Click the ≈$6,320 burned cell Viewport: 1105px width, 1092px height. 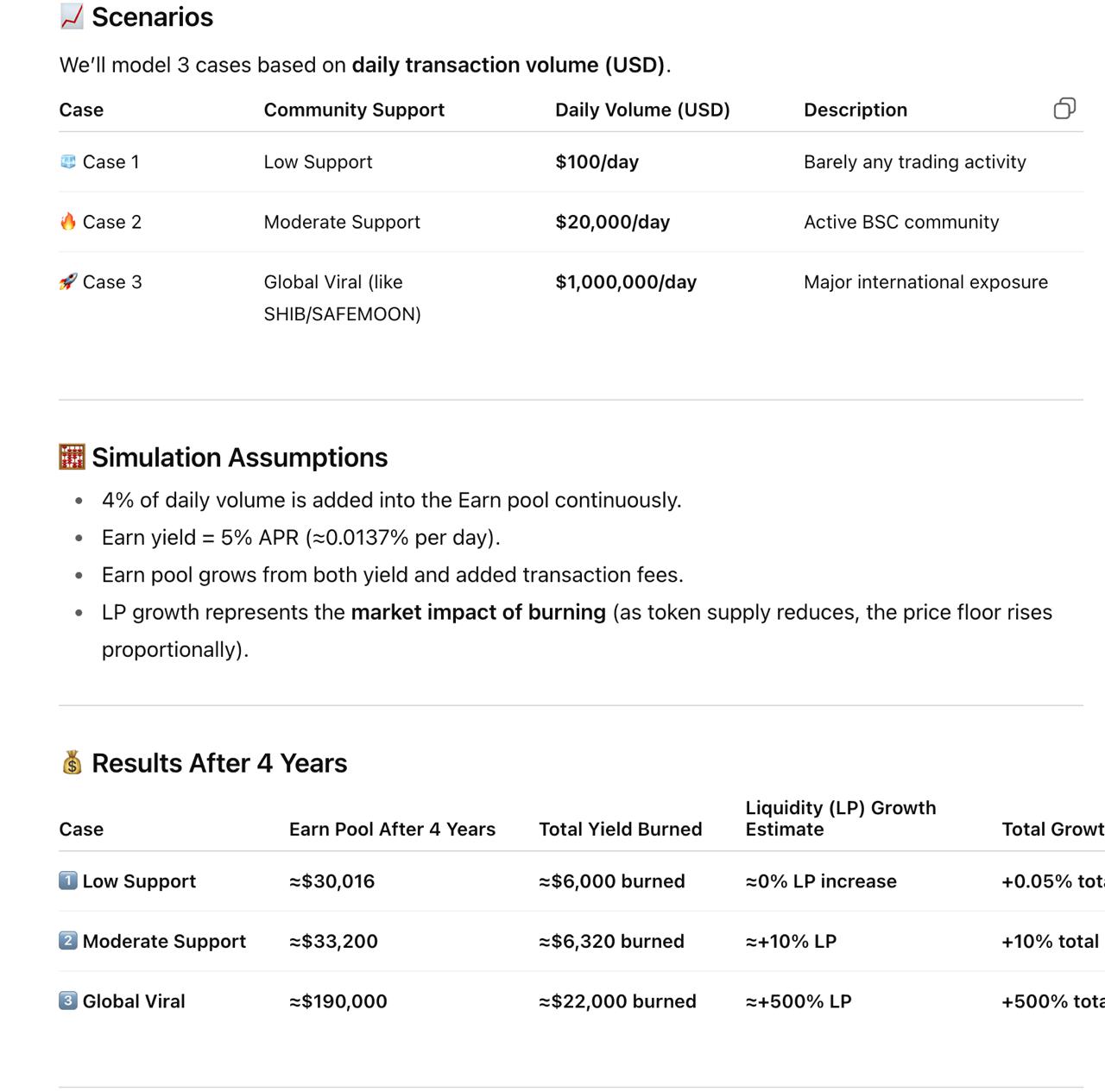point(611,941)
